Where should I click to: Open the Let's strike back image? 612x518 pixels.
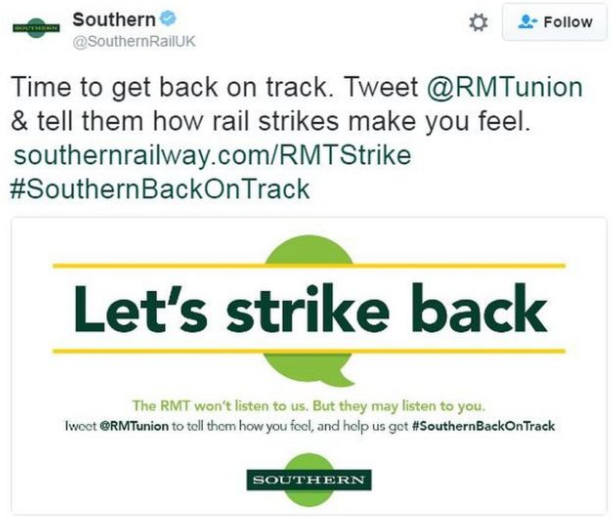309,366
